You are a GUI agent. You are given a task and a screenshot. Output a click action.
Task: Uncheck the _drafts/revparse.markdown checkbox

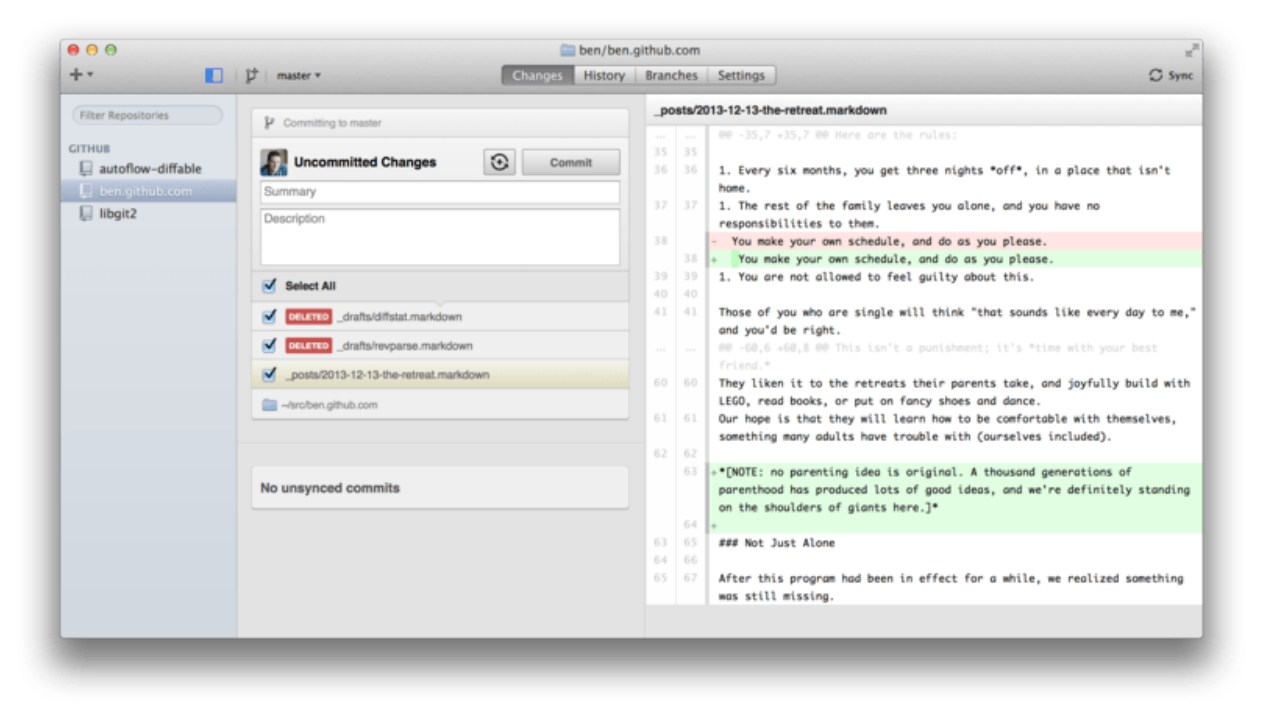268,345
